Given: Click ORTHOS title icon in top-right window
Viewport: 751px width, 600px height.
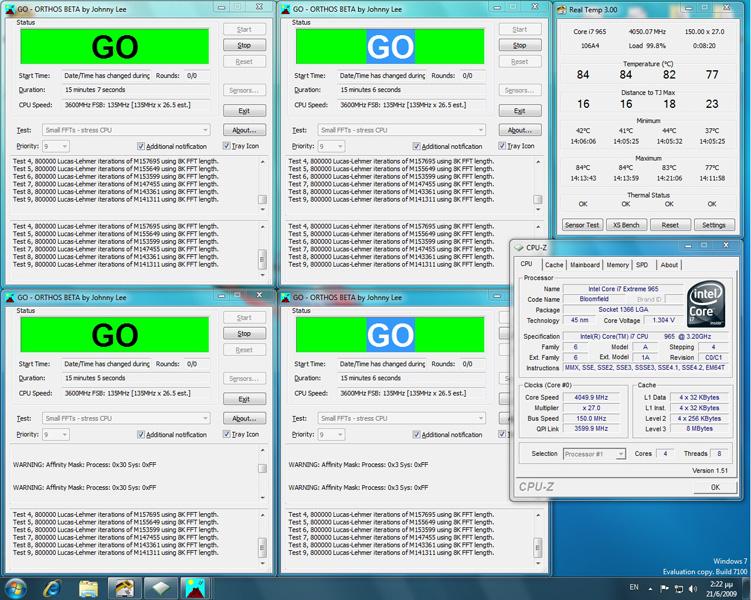Looking at the screenshot, I should coord(286,9).
